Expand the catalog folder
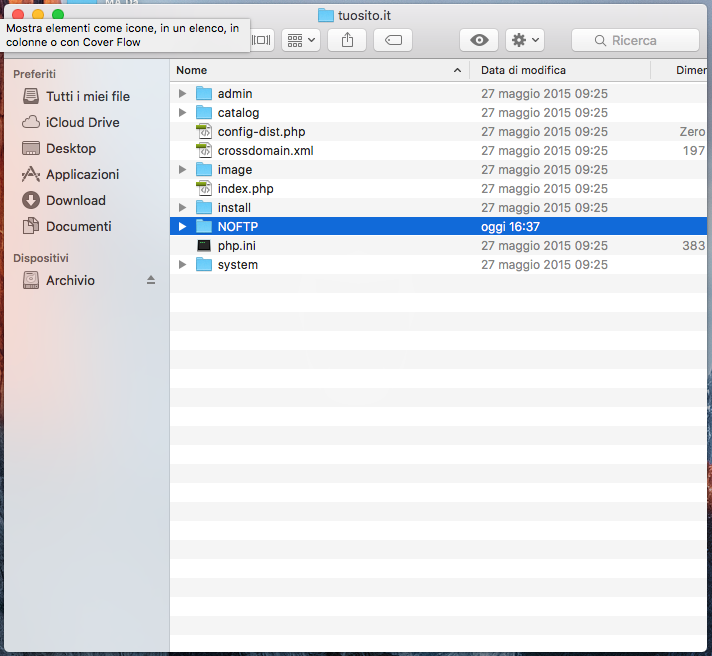 183,113
